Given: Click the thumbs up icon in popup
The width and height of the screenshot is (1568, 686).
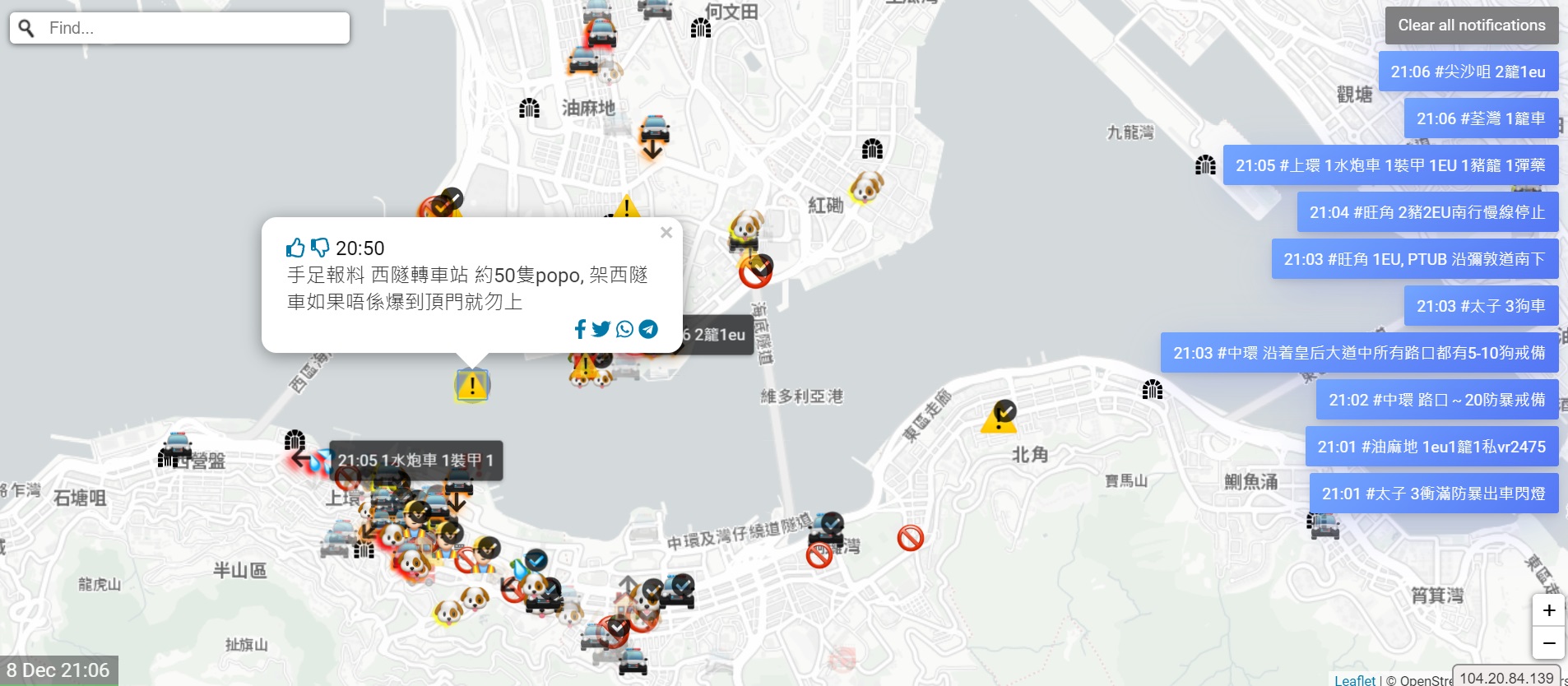Looking at the screenshot, I should tap(295, 248).
